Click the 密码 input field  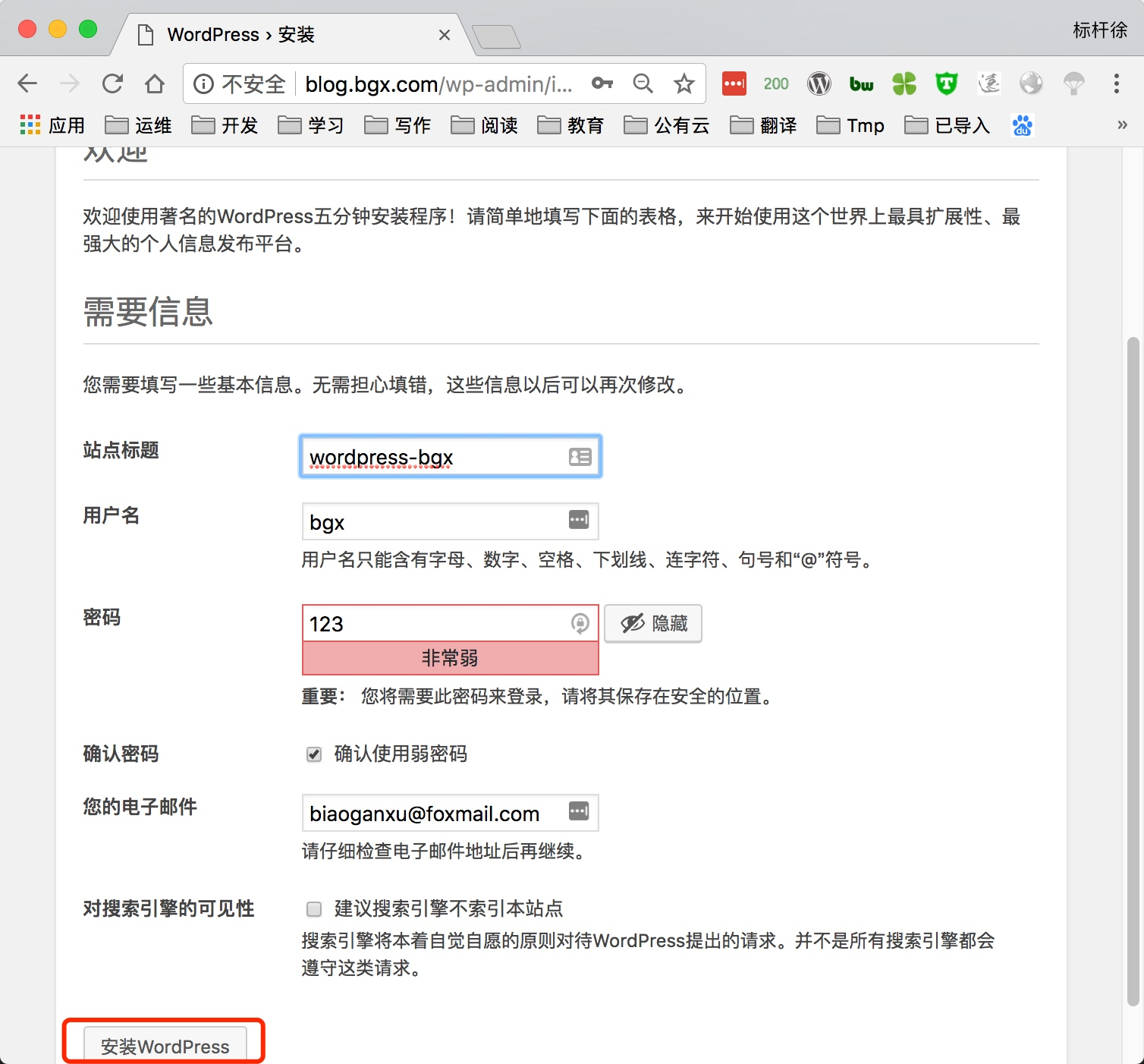(x=451, y=623)
